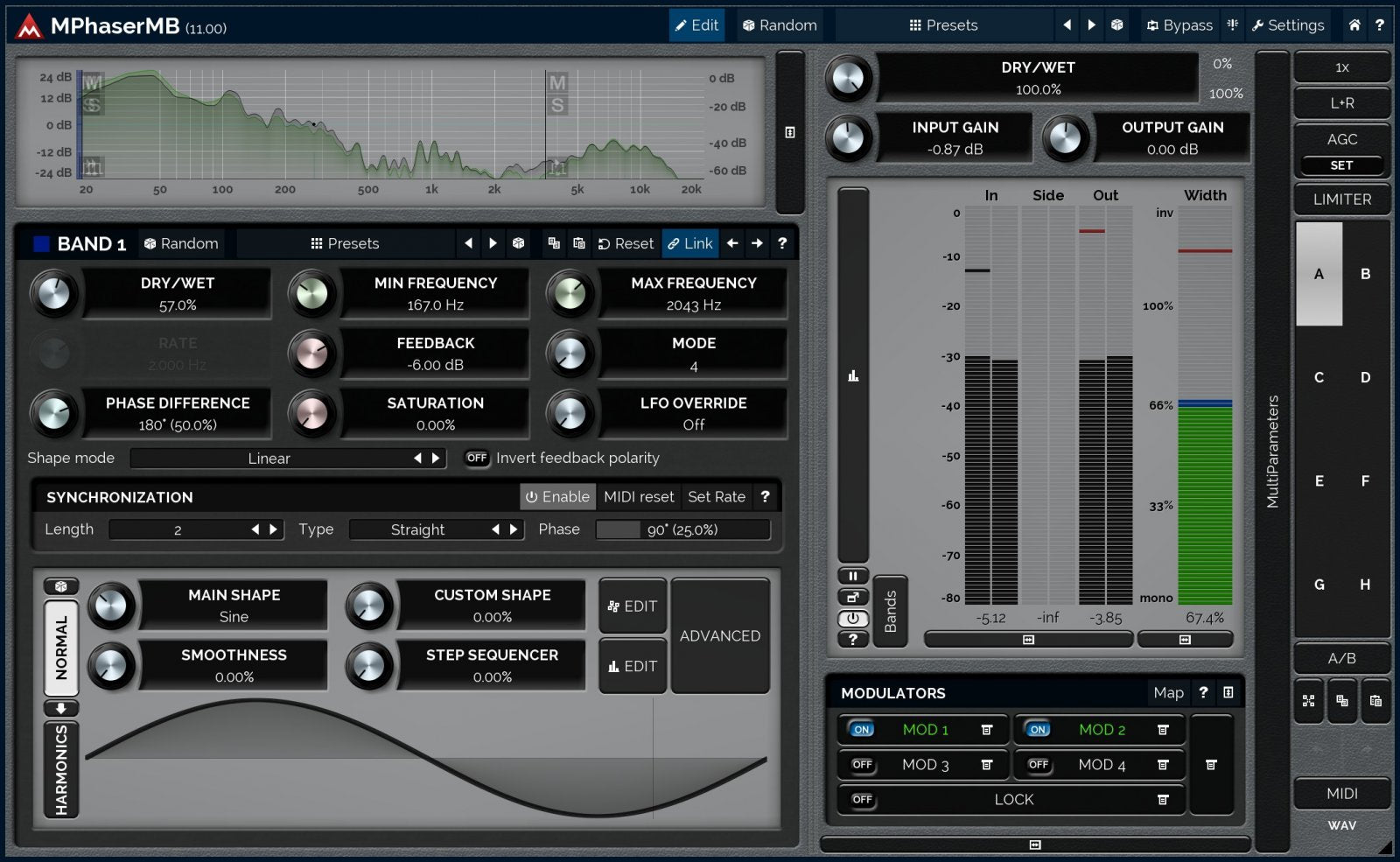Toggle the power button below the meters

[853, 619]
